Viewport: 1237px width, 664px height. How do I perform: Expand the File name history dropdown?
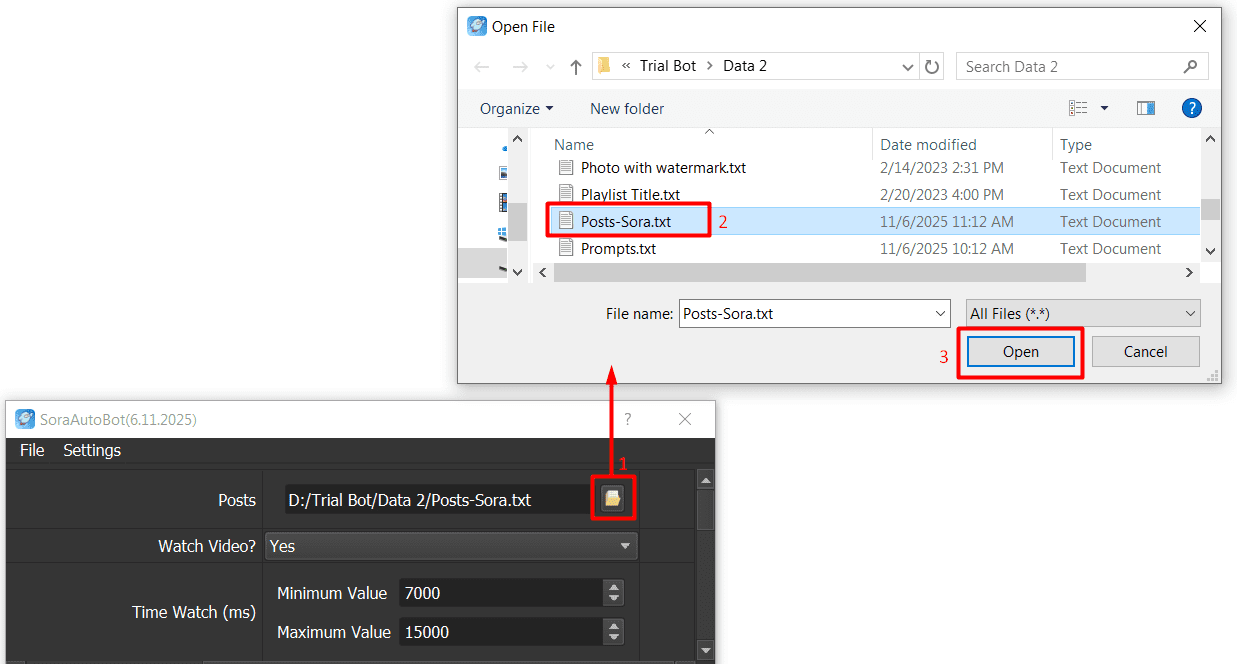coord(940,314)
